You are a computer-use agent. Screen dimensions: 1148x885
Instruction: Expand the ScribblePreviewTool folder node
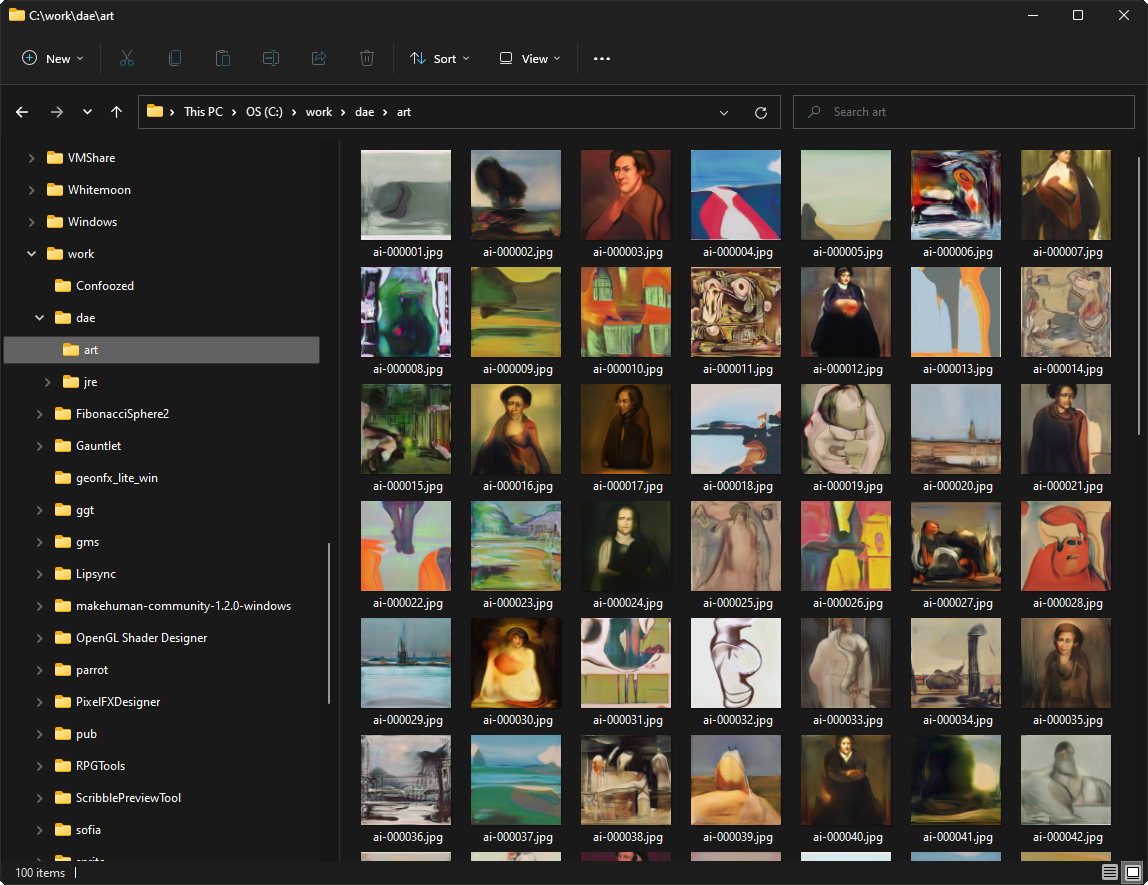click(x=40, y=798)
